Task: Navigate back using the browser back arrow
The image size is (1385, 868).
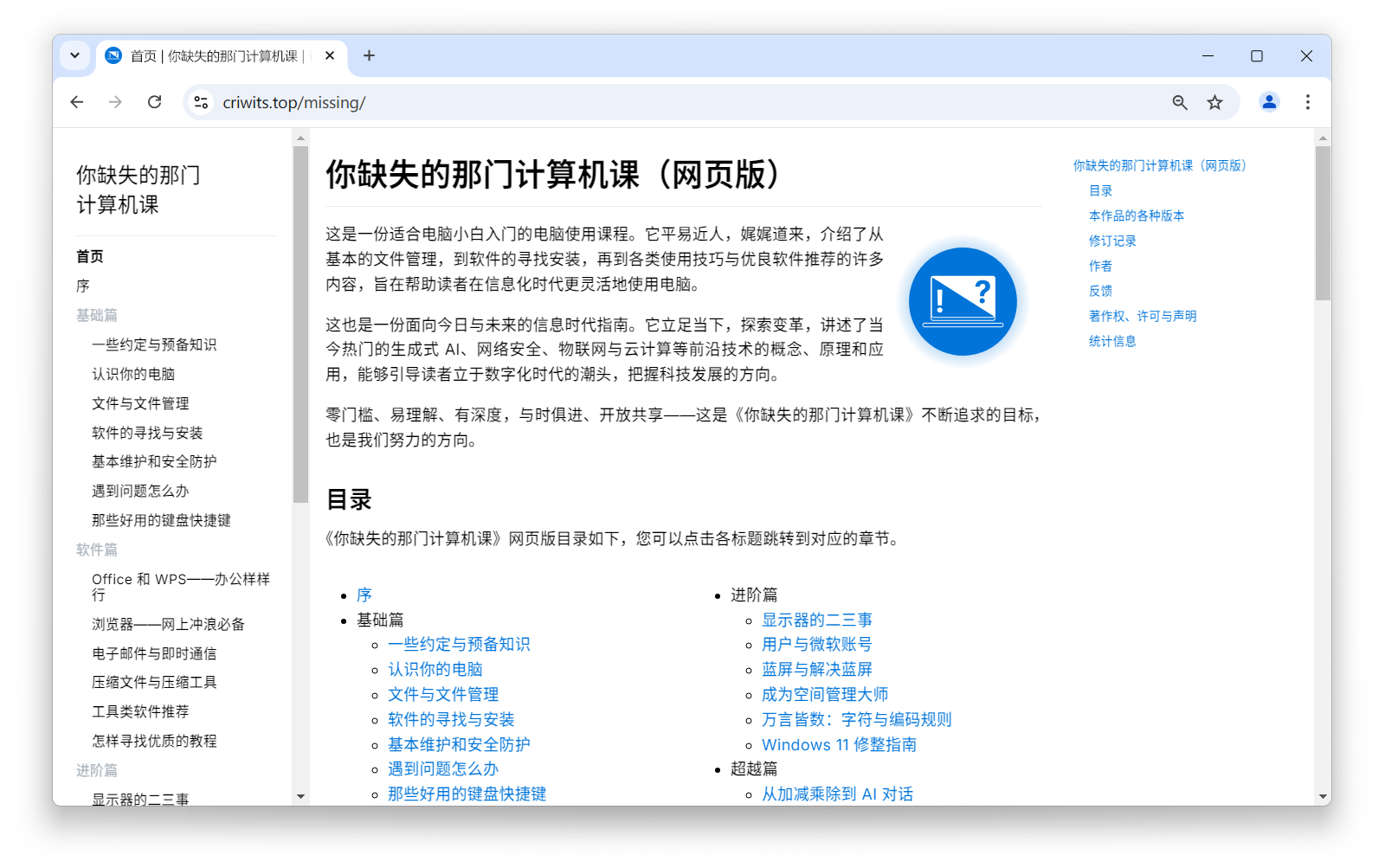Action: (77, 101)
